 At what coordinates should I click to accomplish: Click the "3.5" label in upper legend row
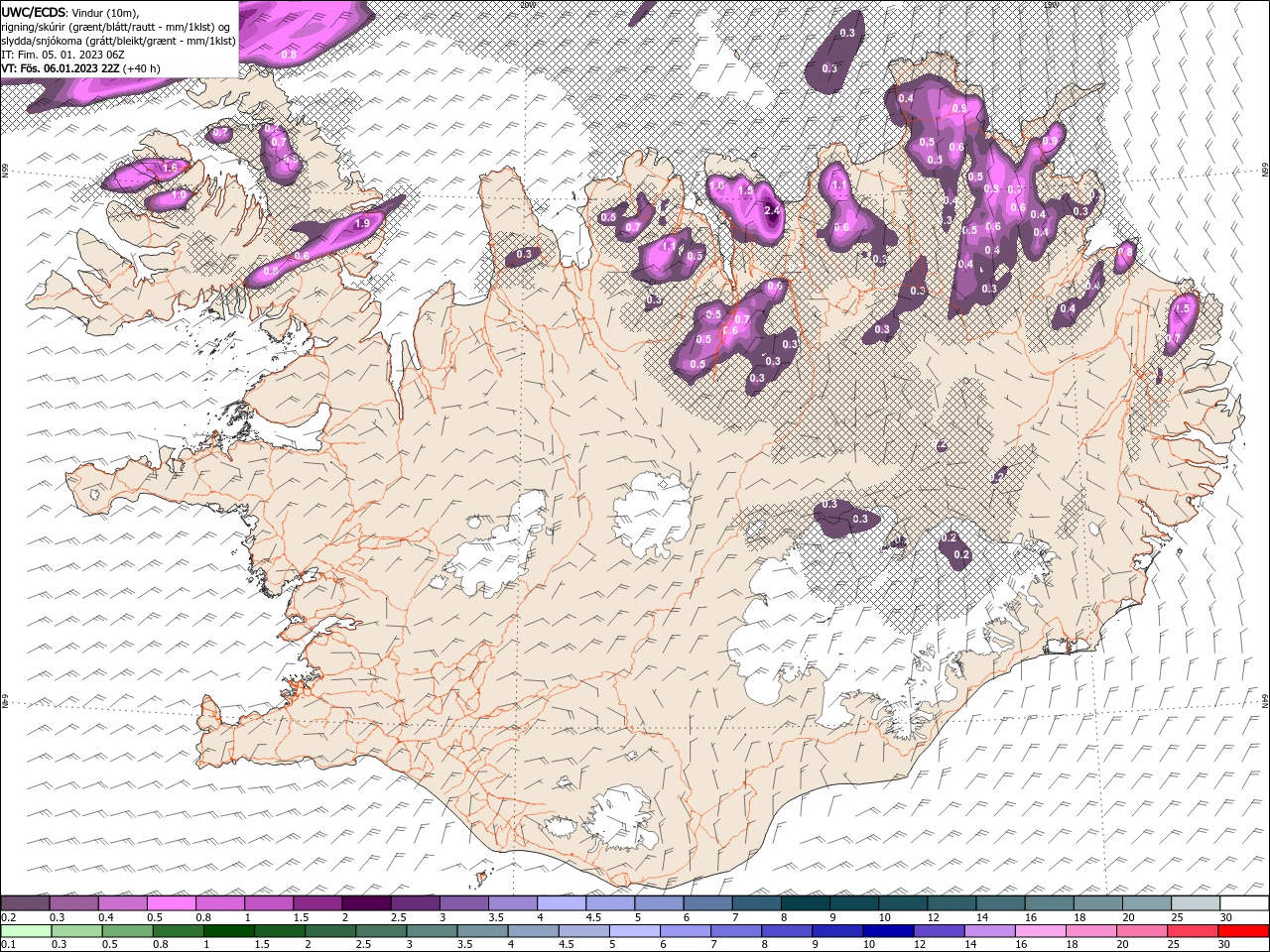point(496,917)
